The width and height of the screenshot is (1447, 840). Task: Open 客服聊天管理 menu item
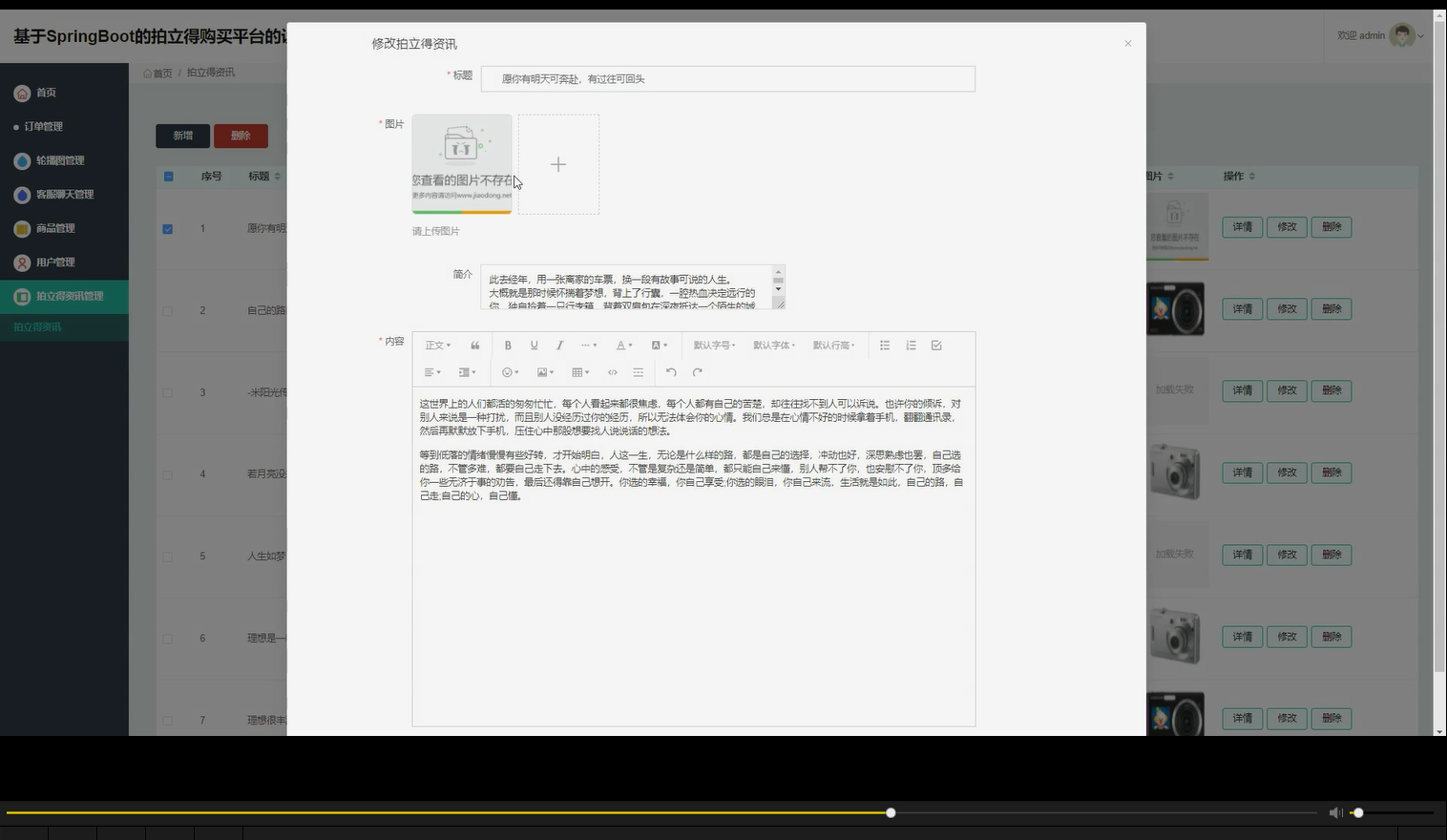coord(64,195)
